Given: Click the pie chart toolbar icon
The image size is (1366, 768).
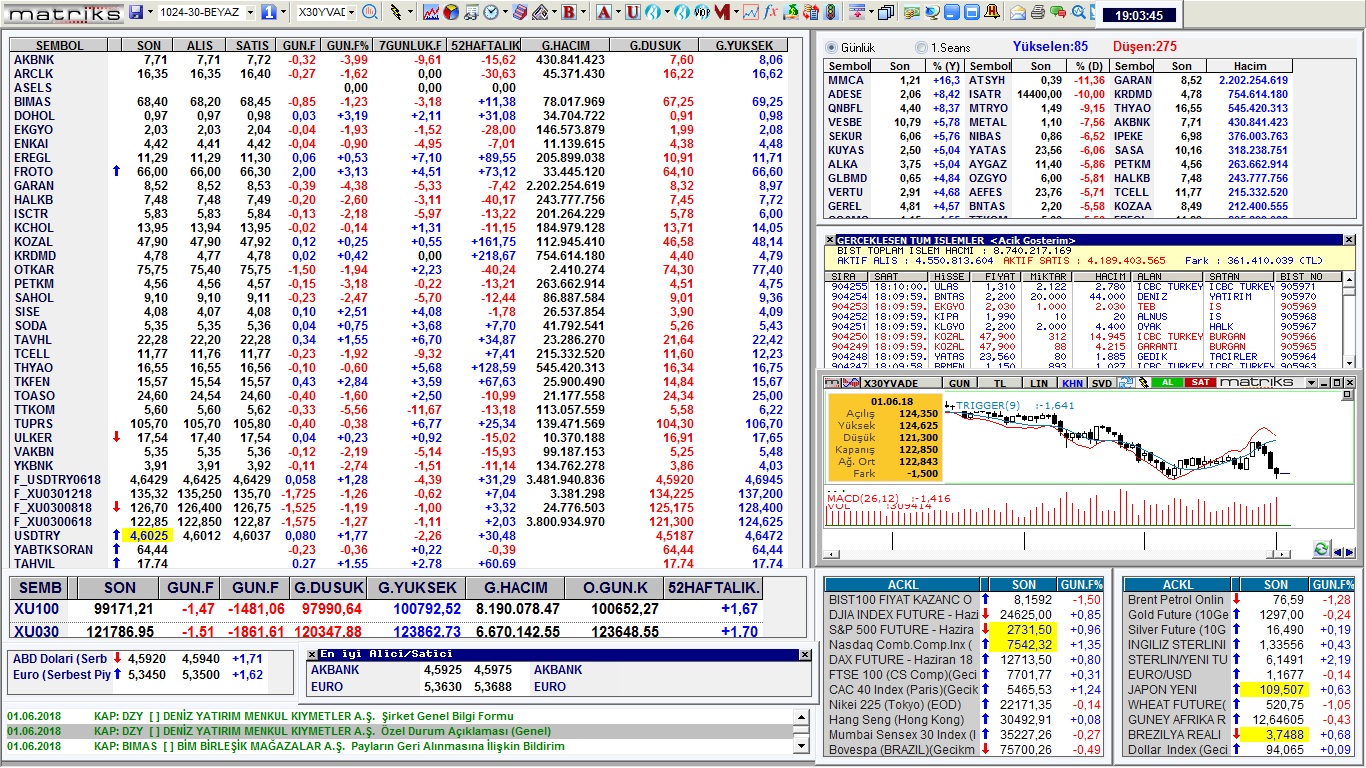Looking at the screenshot, I should click(451, 12).
